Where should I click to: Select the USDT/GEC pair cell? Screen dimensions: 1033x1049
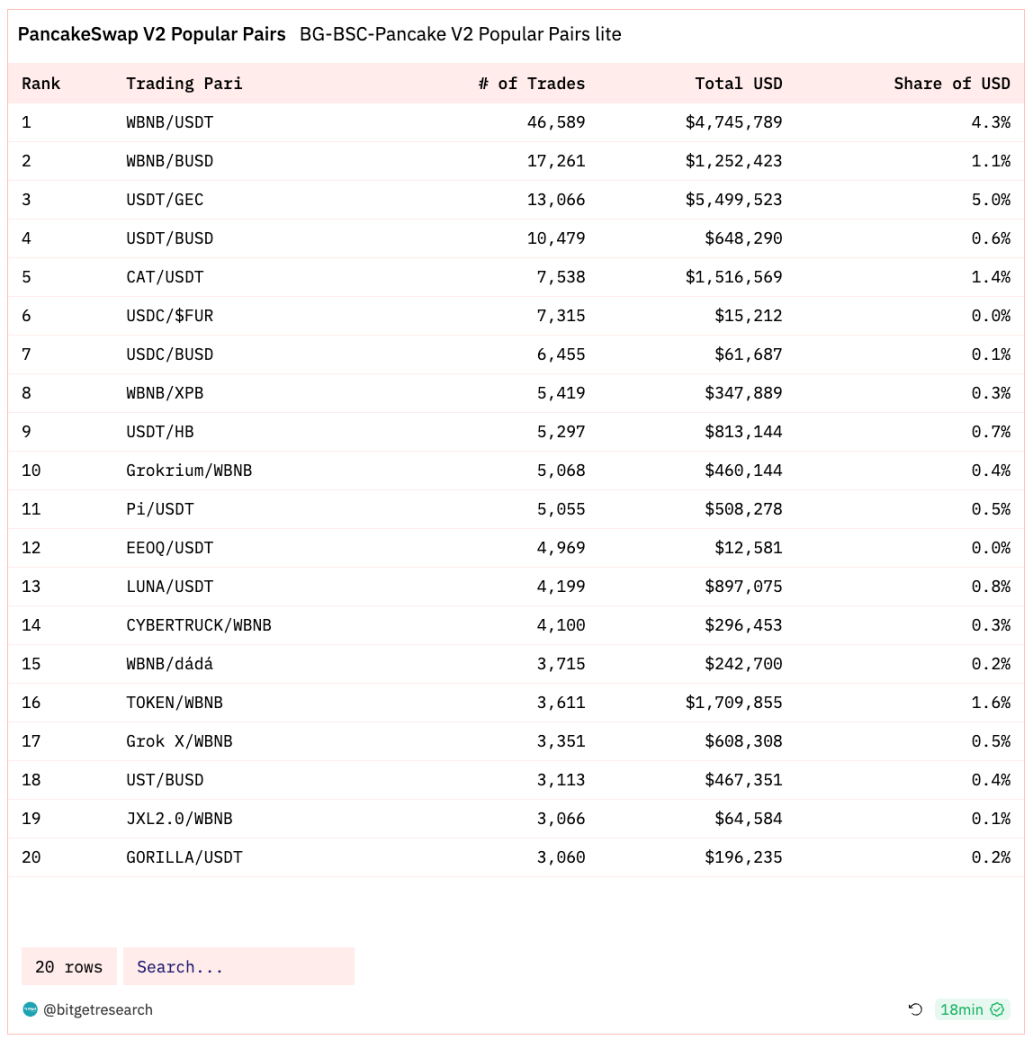pos(165,199)
